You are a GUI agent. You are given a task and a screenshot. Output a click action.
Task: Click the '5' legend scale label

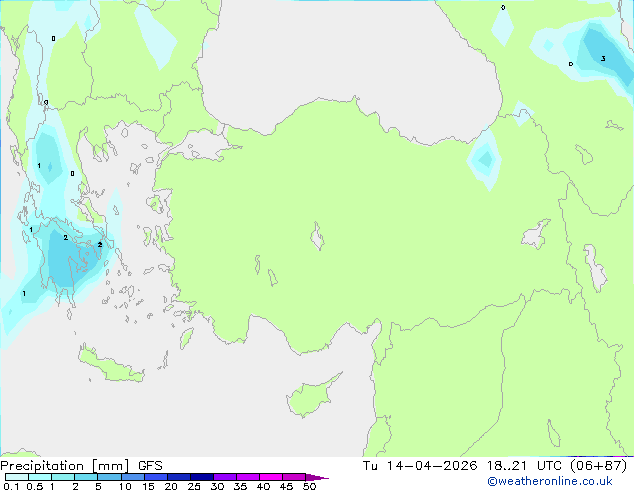click(98, 486)
